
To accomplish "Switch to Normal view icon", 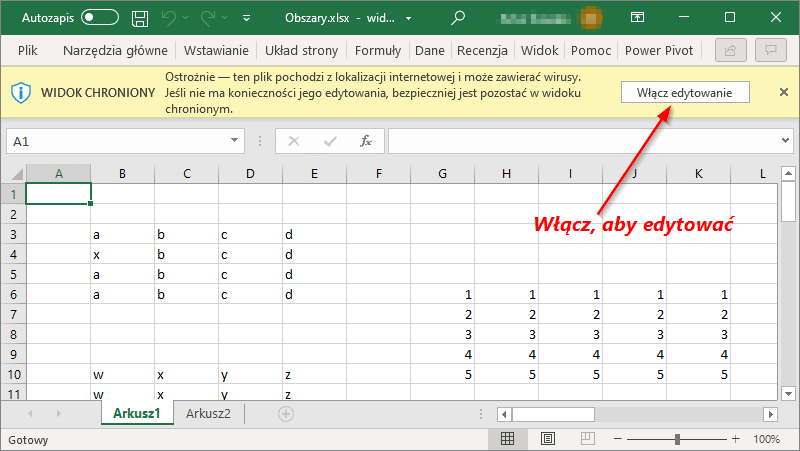I will [x=507, y=439].
